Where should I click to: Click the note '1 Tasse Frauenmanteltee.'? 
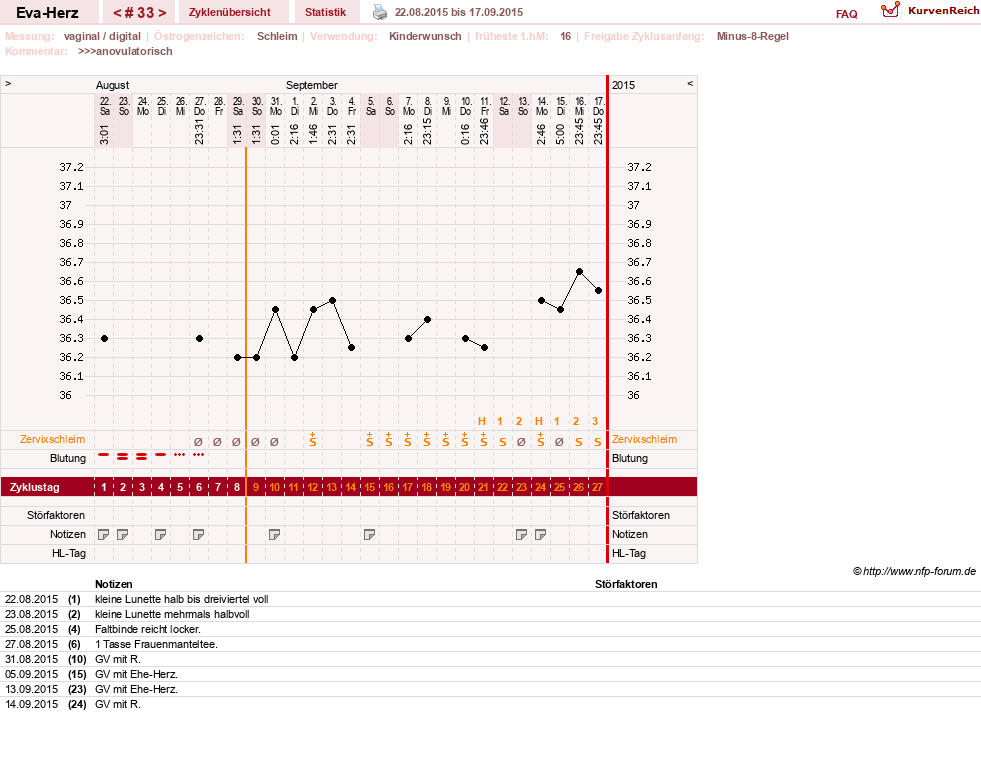[156, 644]
